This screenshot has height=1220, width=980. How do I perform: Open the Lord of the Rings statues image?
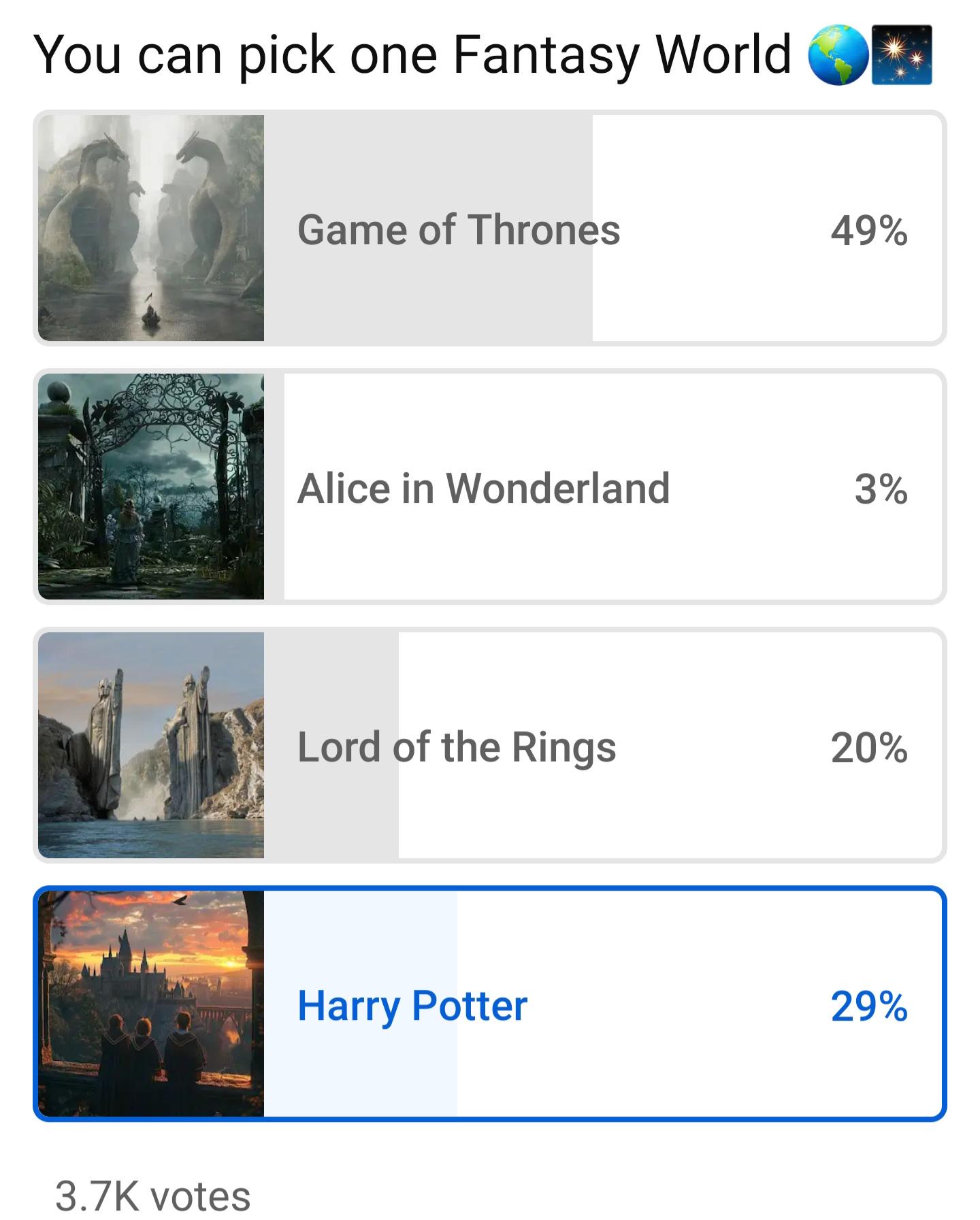coord(151,745)
